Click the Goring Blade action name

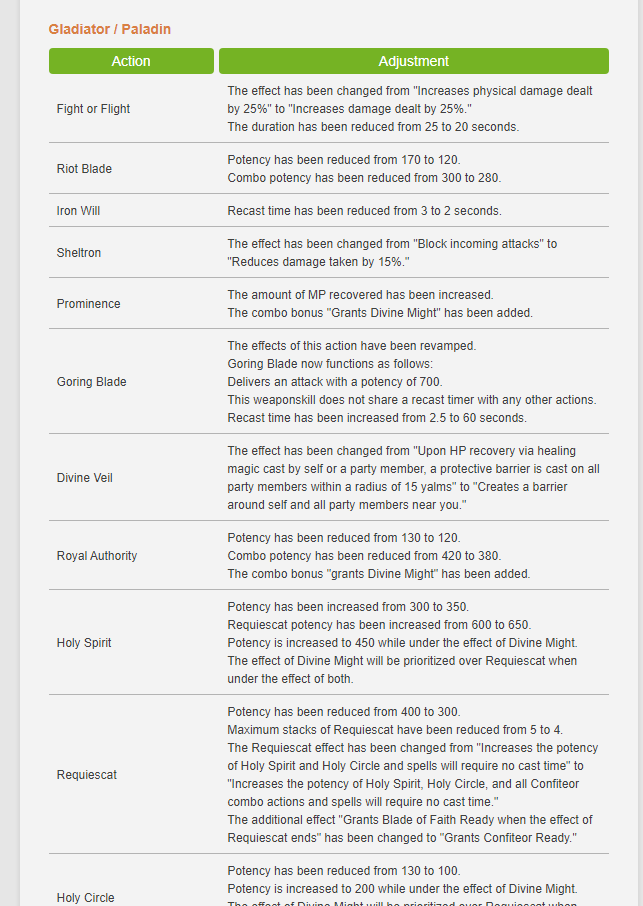[91, 382]
